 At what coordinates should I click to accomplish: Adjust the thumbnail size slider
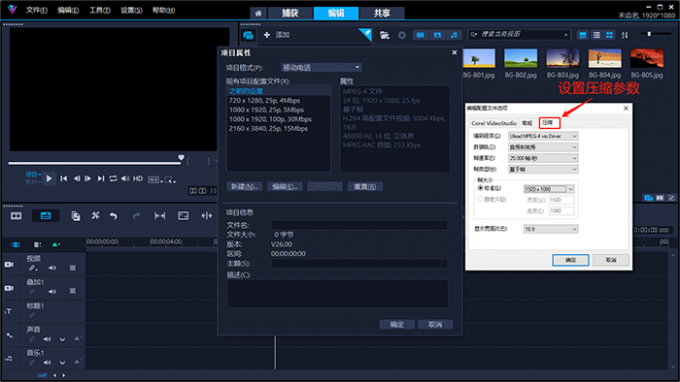click(x=649, y=34)
